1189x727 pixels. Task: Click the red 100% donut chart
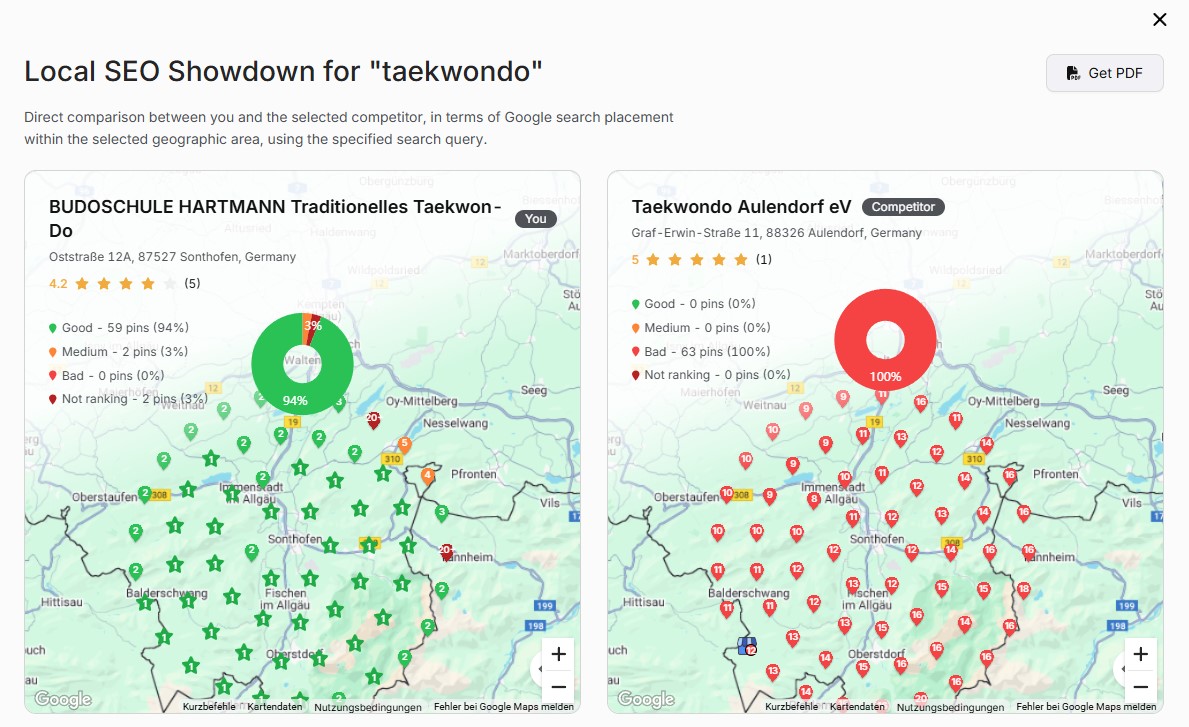tap(885, 340)
